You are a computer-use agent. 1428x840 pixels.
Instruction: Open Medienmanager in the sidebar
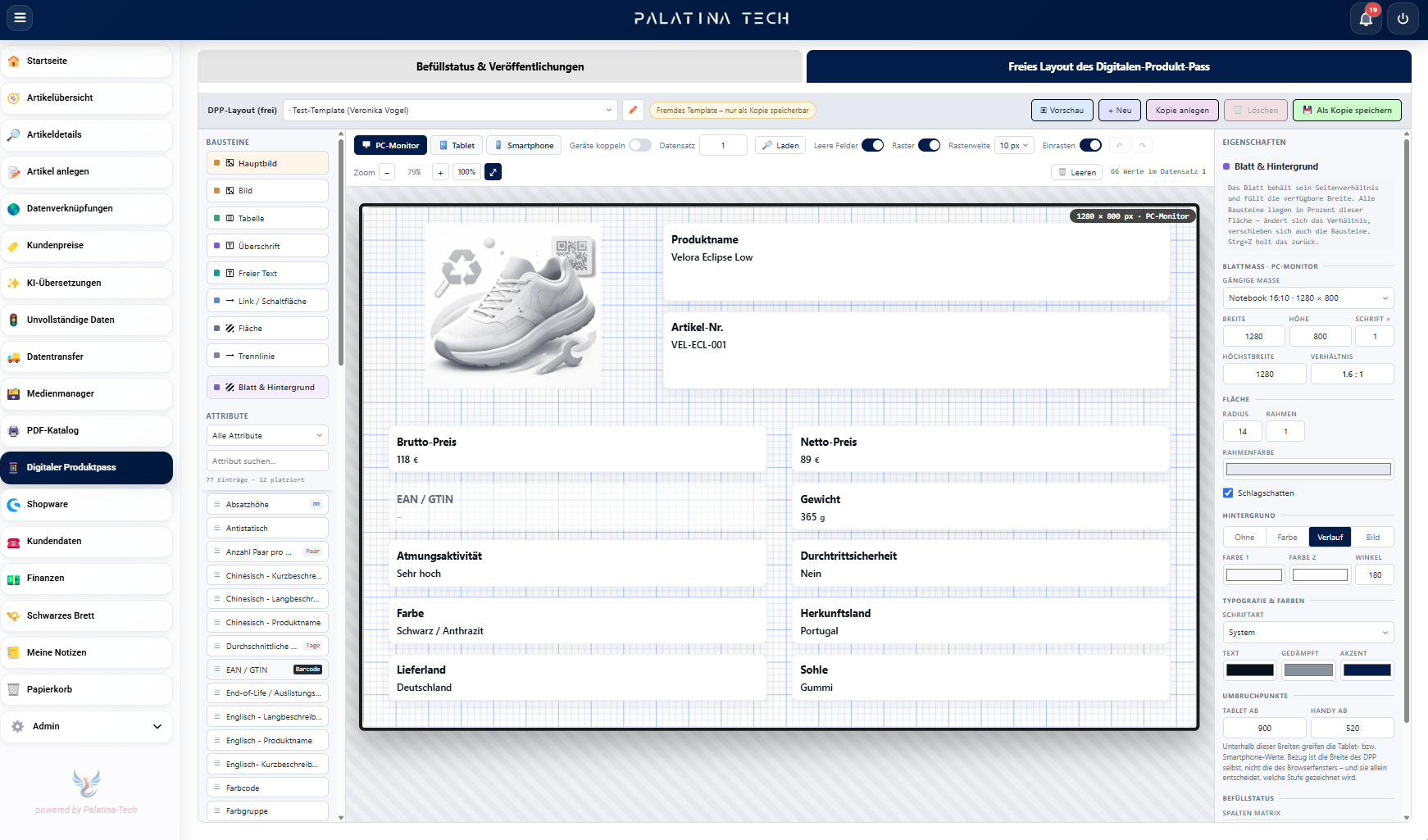coord(86,393)
